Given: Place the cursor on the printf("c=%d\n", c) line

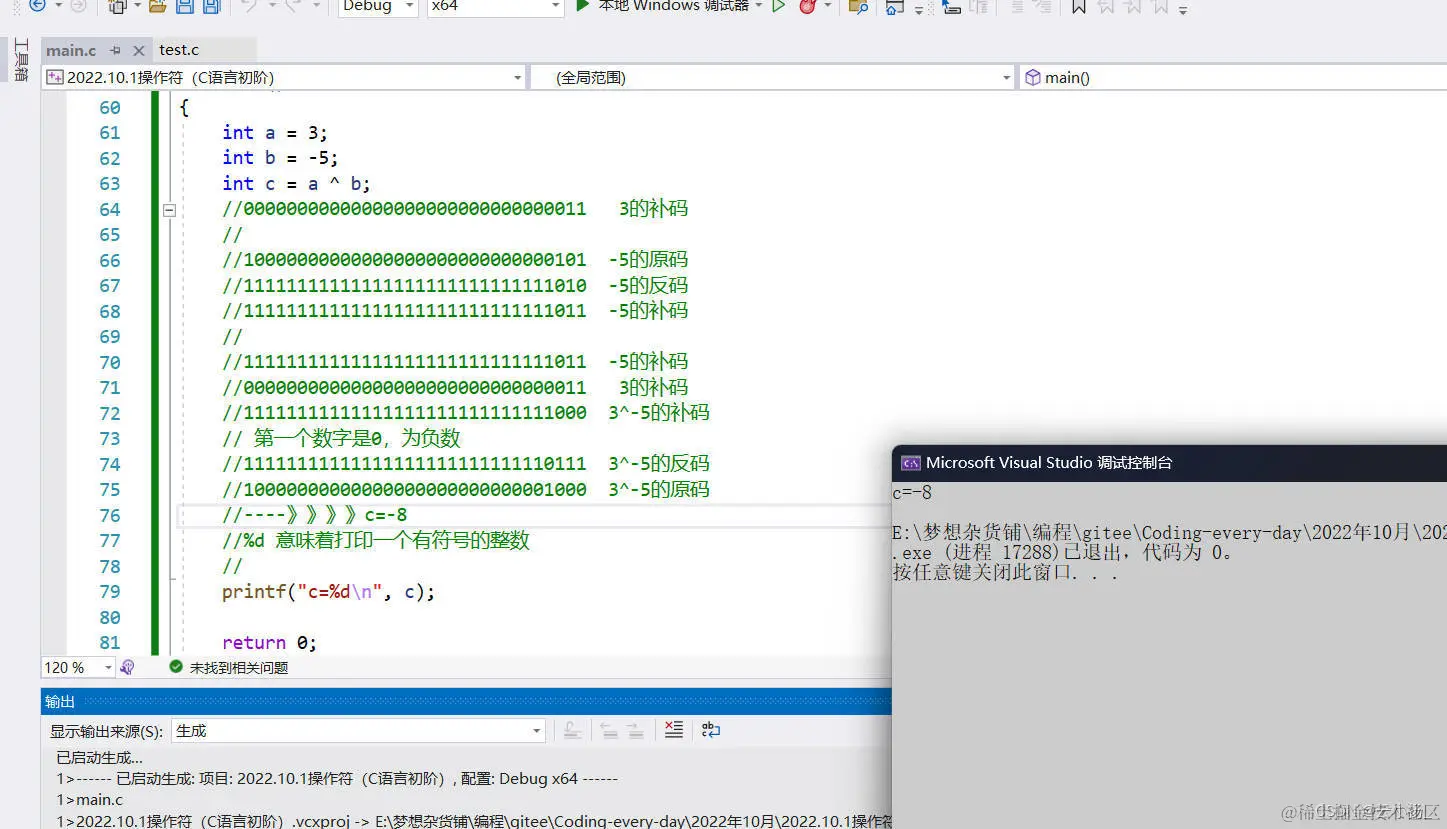Looking at the screenshot, I should pyautogui.click(x=329, y=592).
